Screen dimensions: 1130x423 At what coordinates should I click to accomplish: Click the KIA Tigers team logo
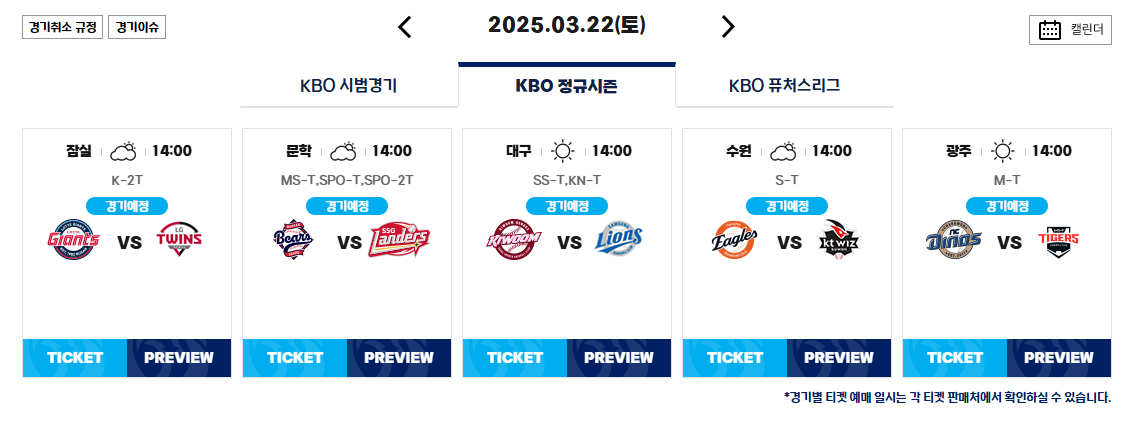point(1060,240)
